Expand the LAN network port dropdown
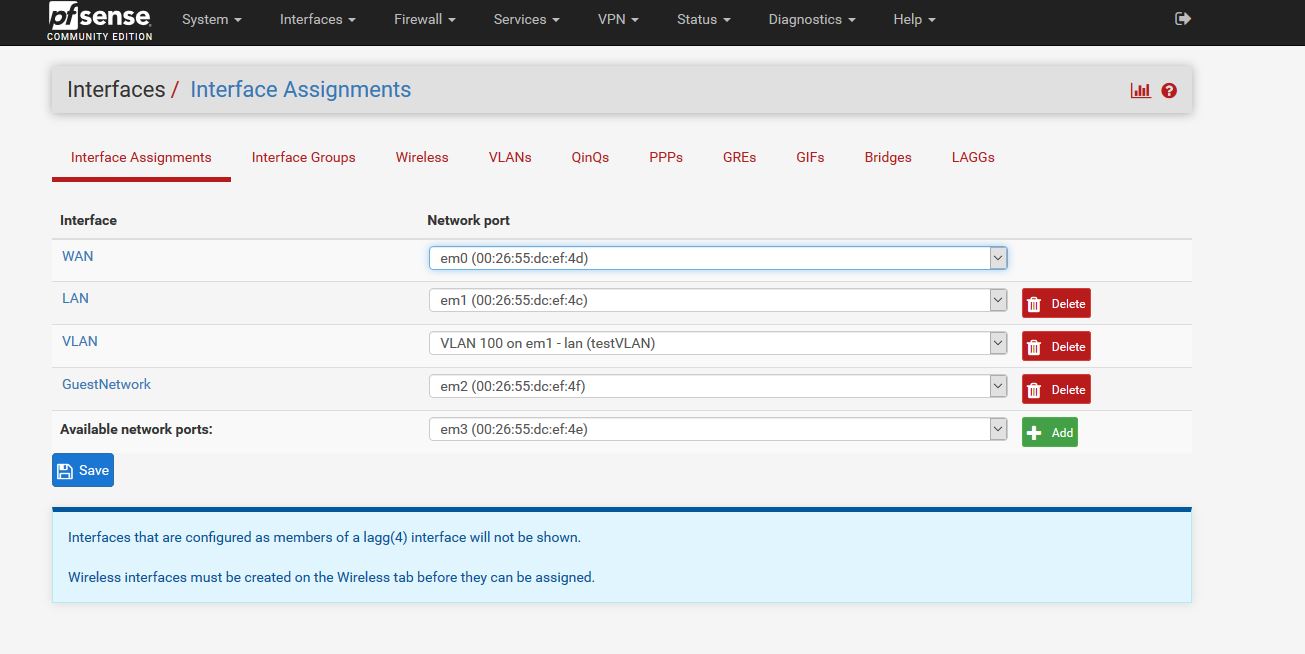1305x654 pixels. click(x=717, y=300)
